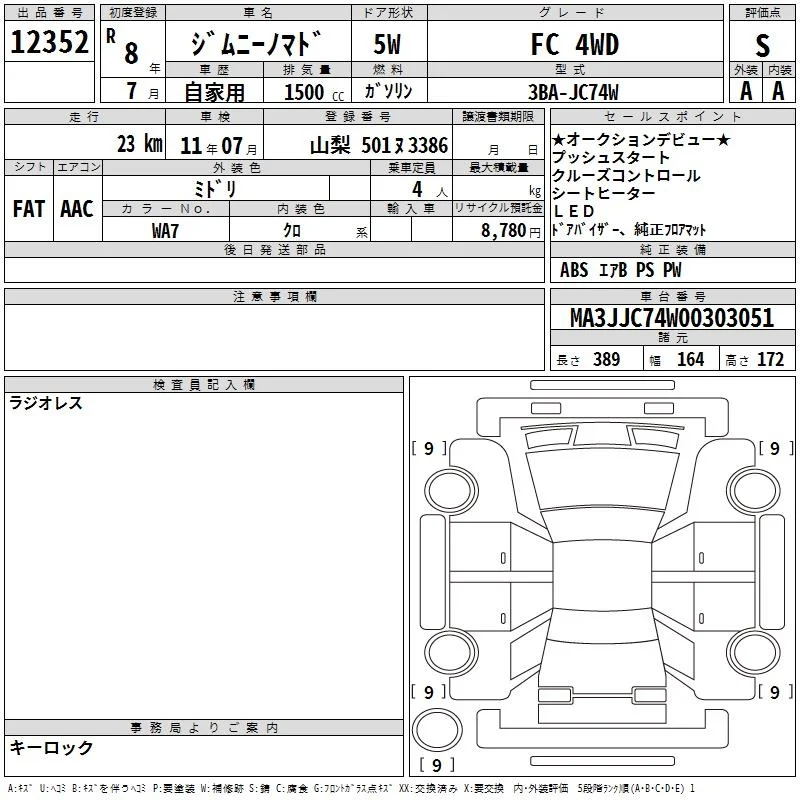Click the front-right wheel circle in diagram
Viewport: 800px width, 800px height.
tap(754, 491)
